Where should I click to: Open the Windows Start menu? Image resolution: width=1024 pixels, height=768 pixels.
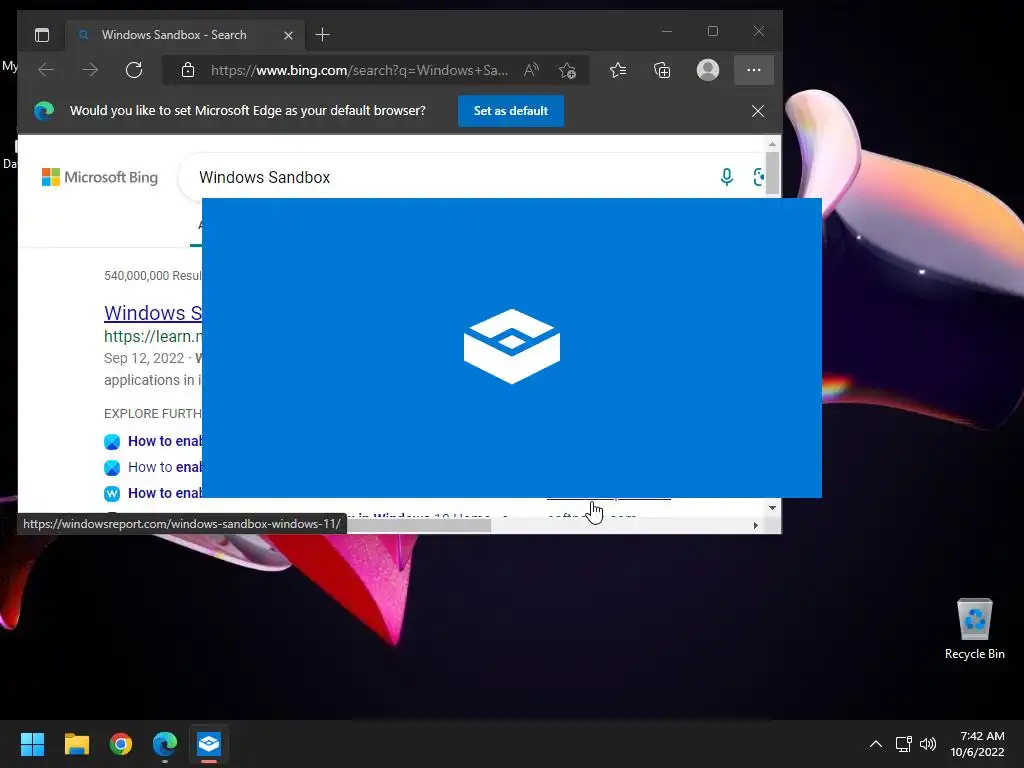click(32, 744)
